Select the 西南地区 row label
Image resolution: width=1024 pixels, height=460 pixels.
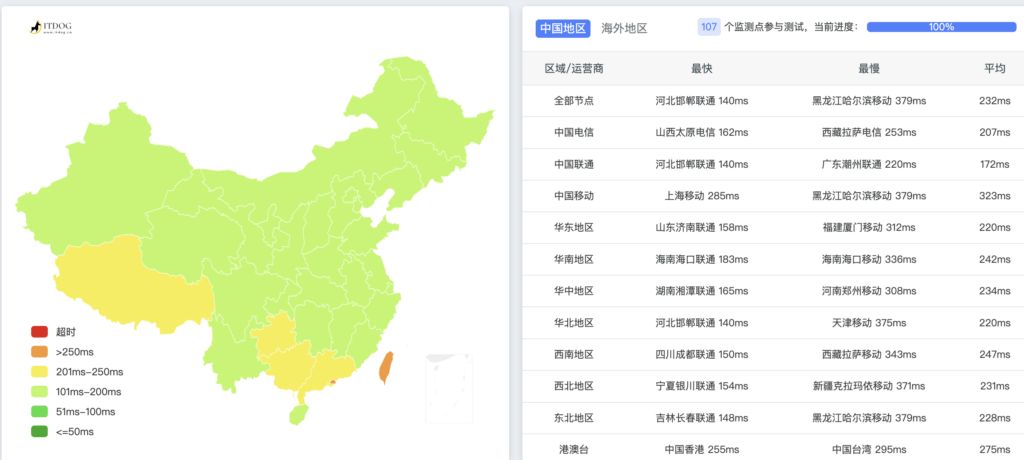(x=574, y=354)
